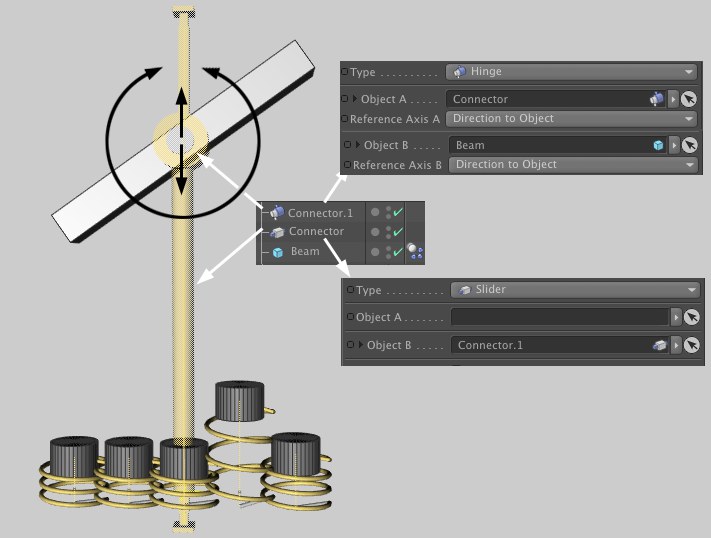The image size is (711, 538).
Task: Expand the Object B disclosure triangle in Hinge panel
Action: point(358,145)
